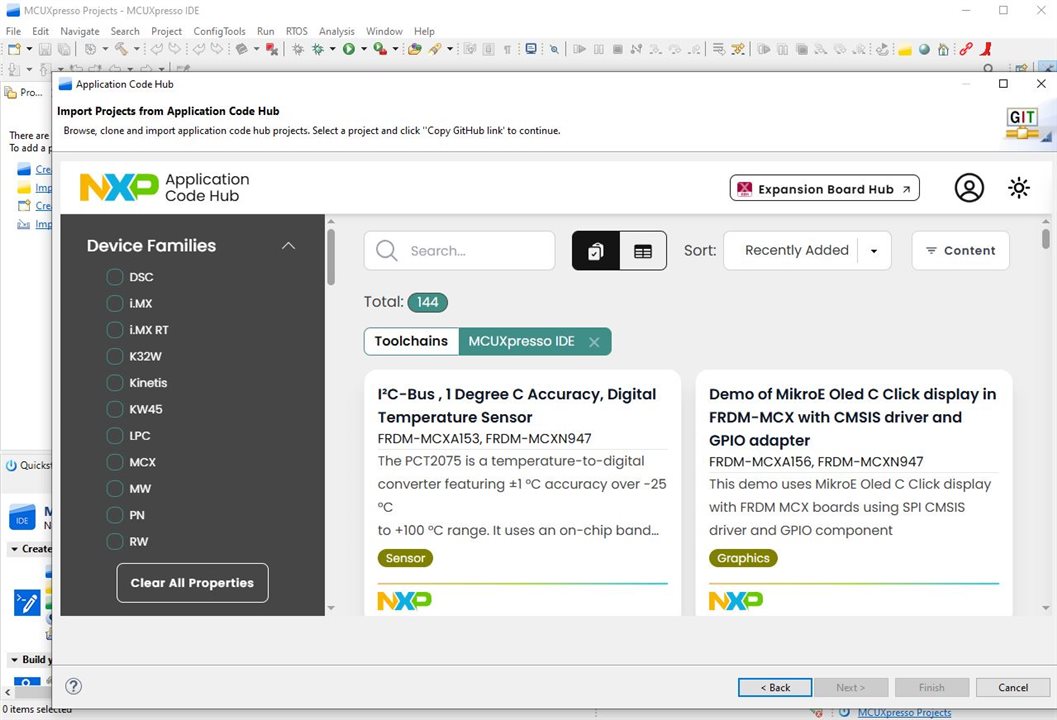Image resolution: width=1057 pixels, height=720 pixels.
Task: Open the RTOS menu
Action: 297,31
